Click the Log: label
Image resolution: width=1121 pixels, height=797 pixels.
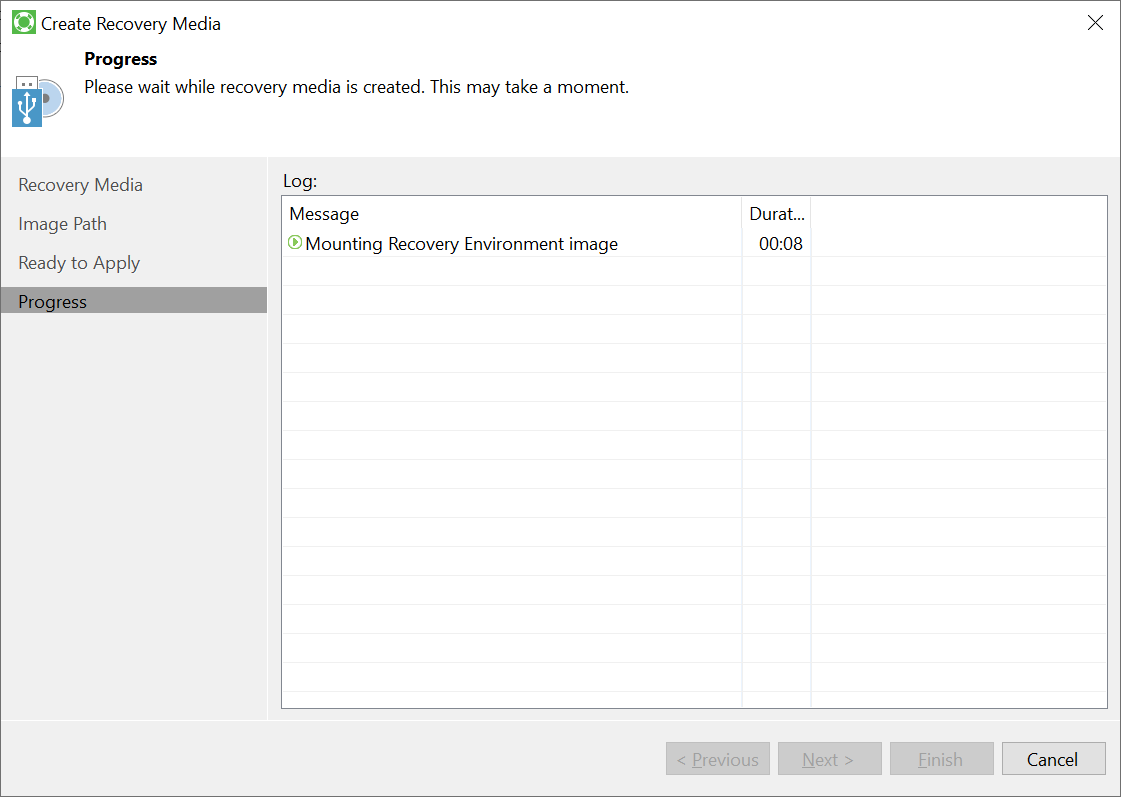click(x=300, y=181)
